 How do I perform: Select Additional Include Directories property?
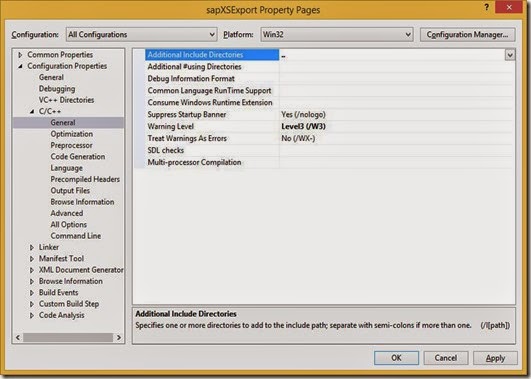pyautogui.click(x=212, y=55)
